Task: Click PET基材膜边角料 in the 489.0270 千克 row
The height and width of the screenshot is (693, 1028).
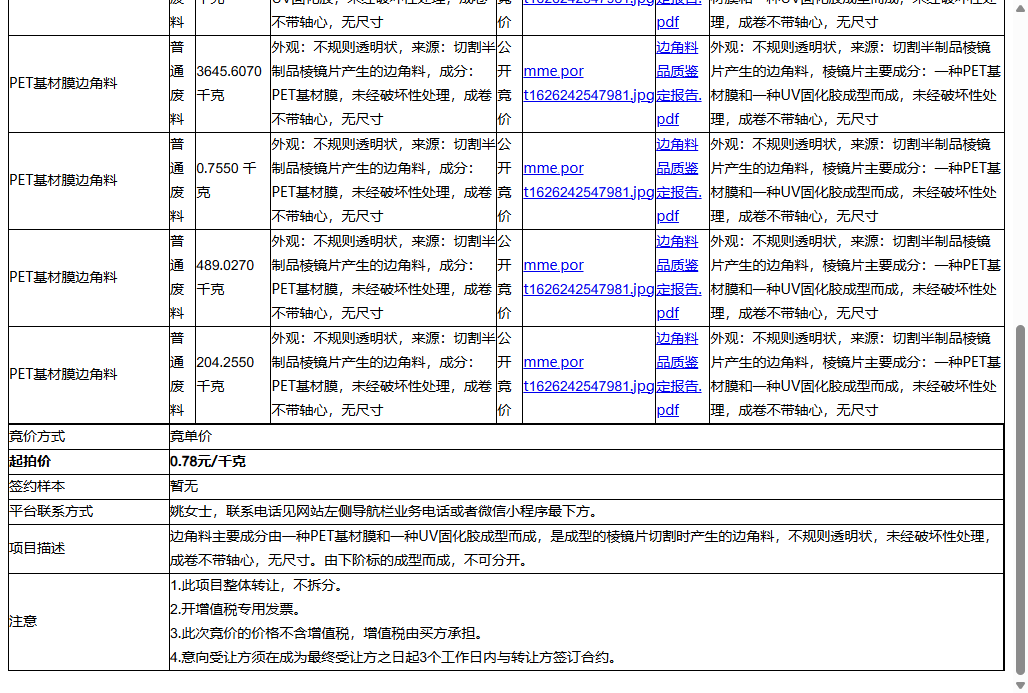Action: pos(64,277)
